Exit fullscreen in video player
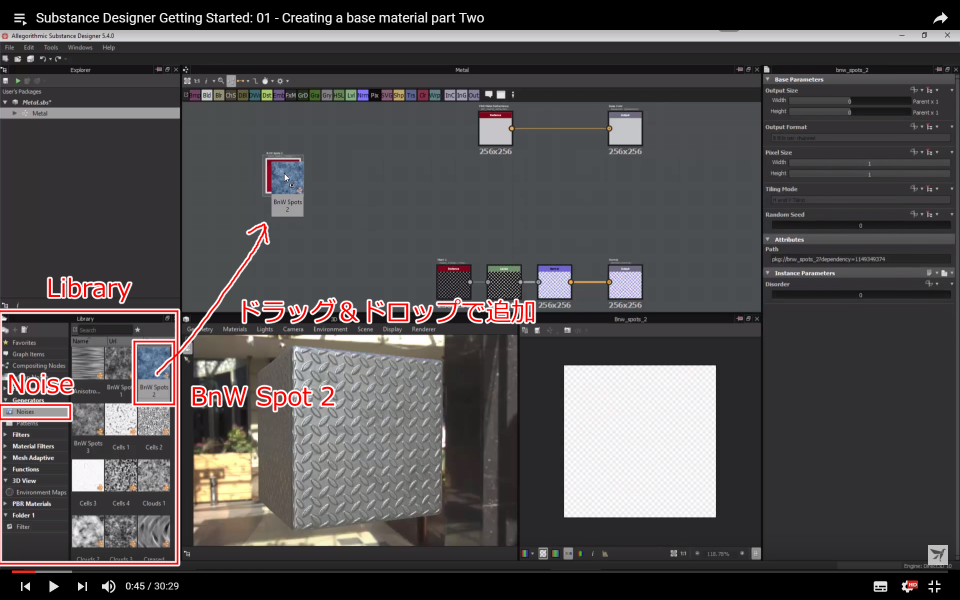960x600 pixels. [935, 586]
